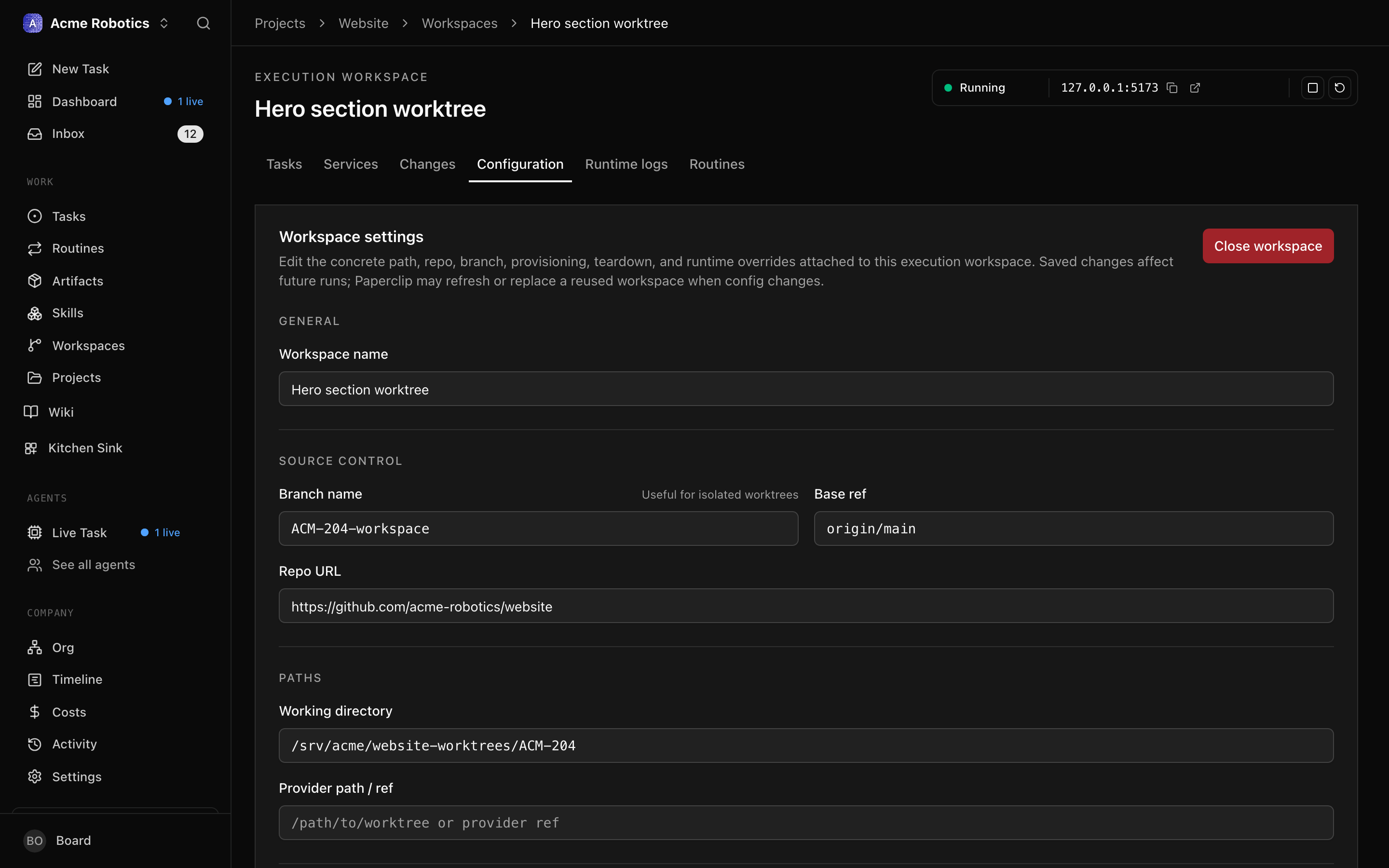
Task: Click the Hero section worktree breadcrumb
Action: pyautogui.click(x=599, y=23)
